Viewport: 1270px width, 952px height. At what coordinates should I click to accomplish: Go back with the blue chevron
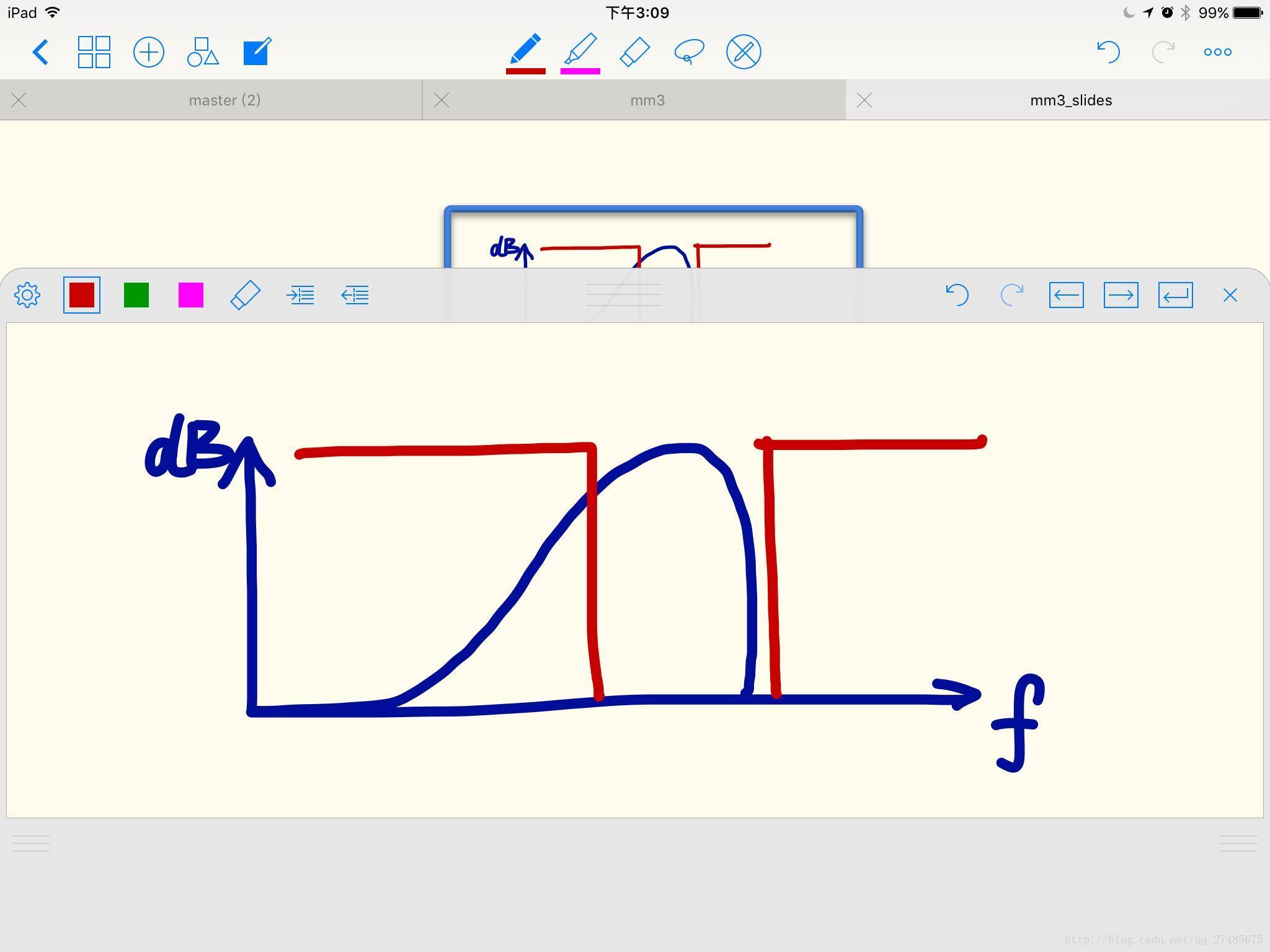(40, 52)
